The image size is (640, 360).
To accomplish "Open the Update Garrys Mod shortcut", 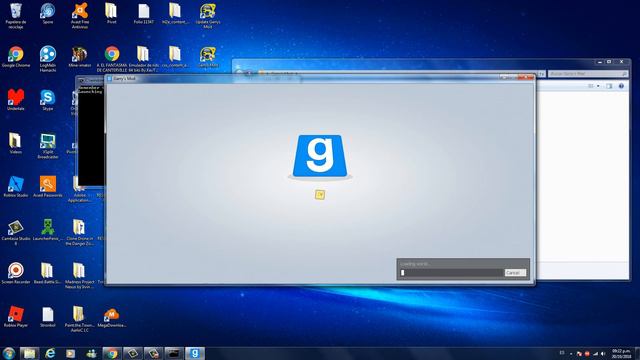I will coord(208,16).
